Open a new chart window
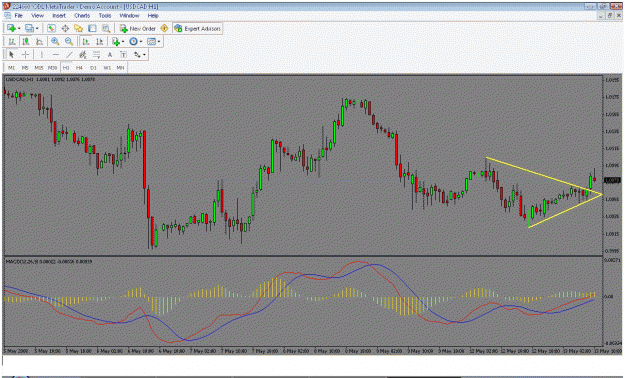This screenshot has height=378, width=625. pyautogui.click(x=11, y=28)
